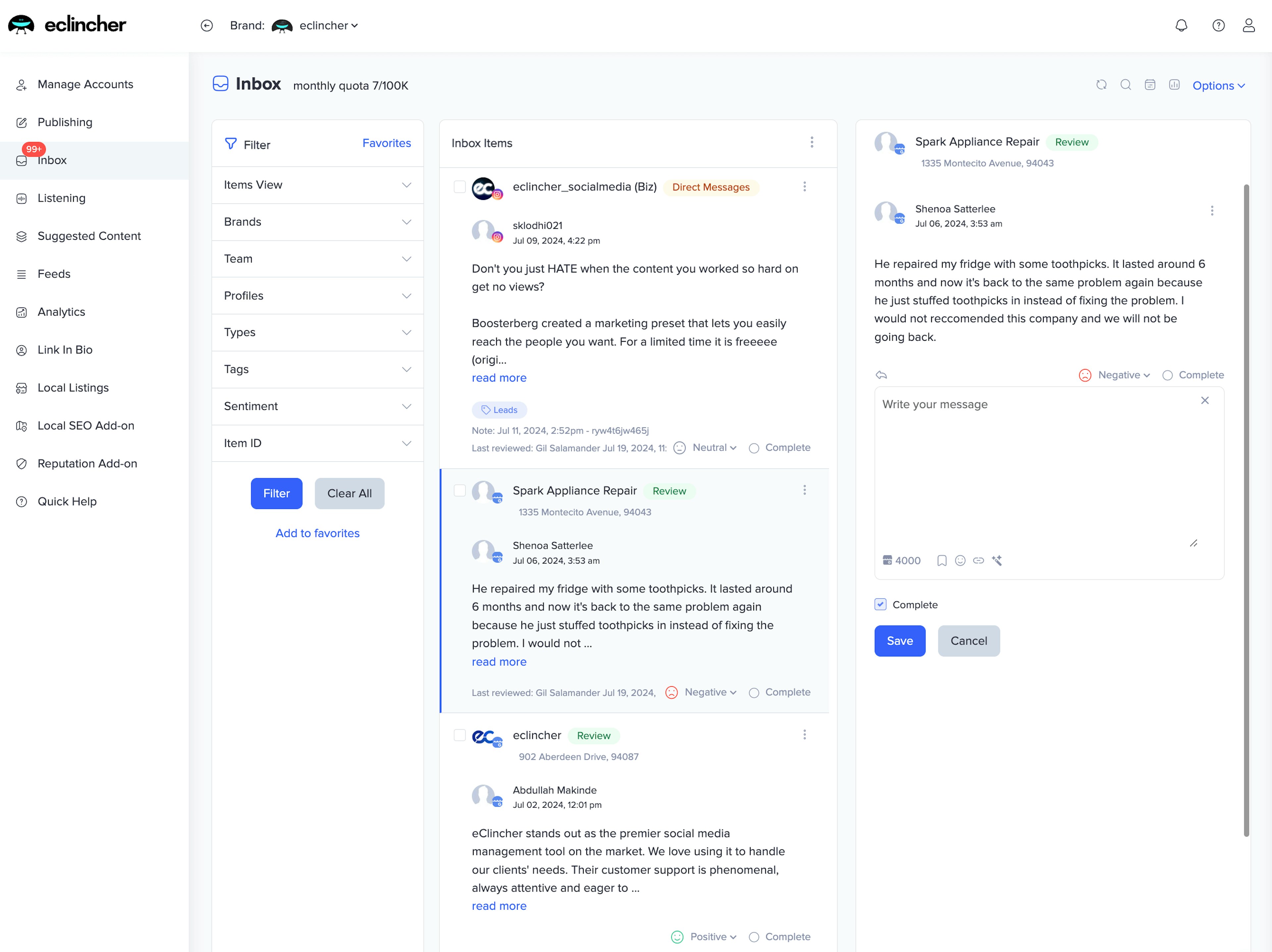The image size is (1272, 952).
Task: Mark sklodhi021 message as Complete
Action: (754, 448)
